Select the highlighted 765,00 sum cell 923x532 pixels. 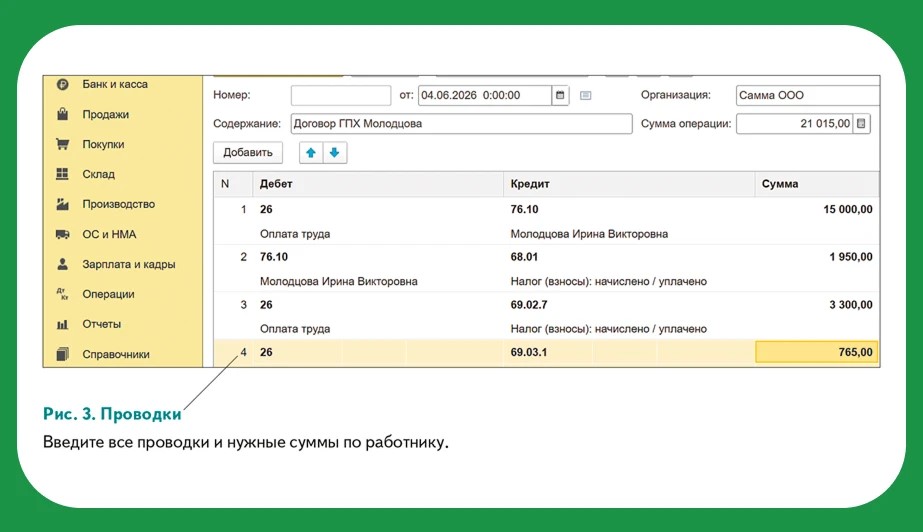(x=816, y=353)
